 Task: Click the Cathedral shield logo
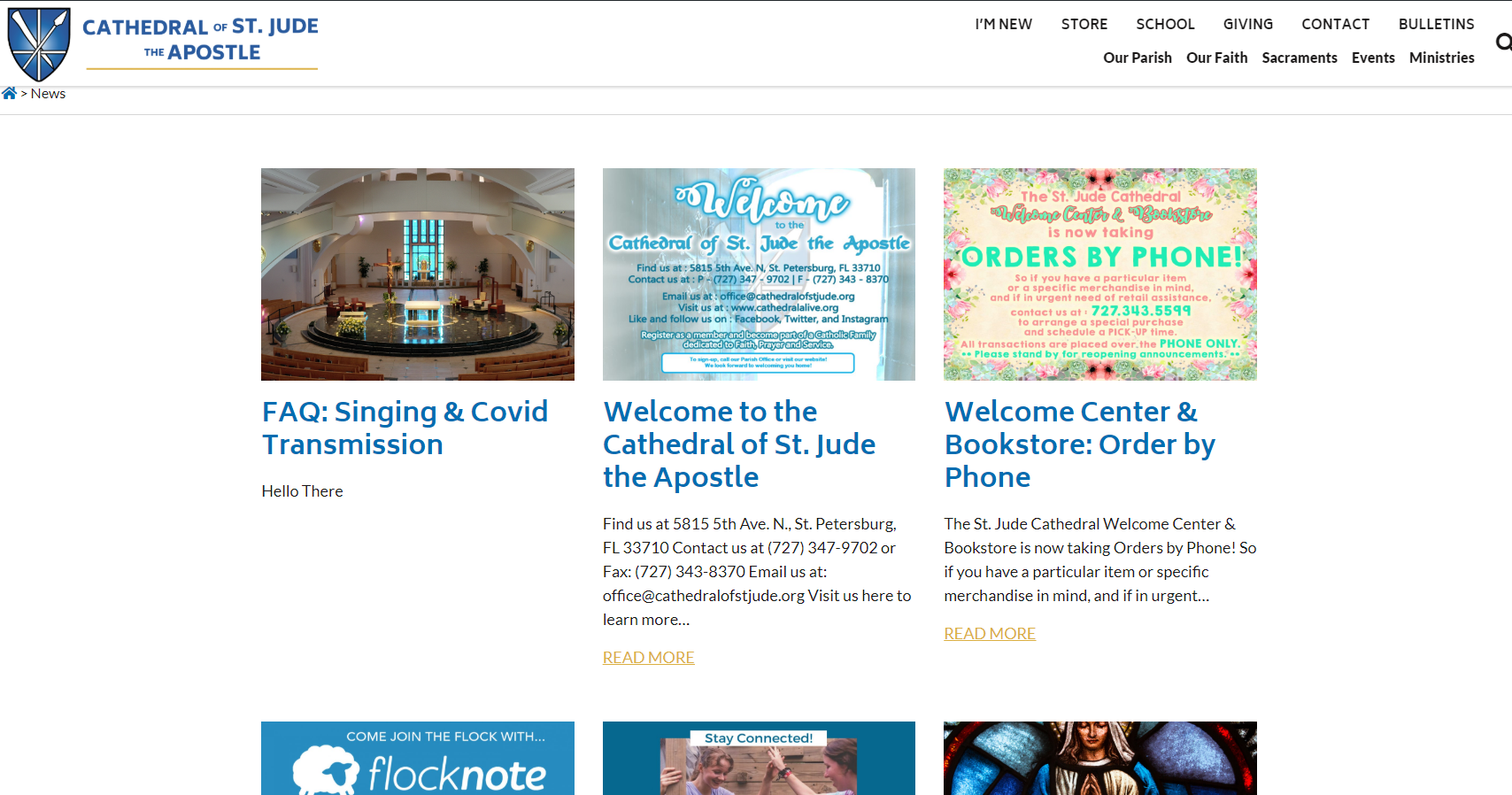tap(39, 44)
